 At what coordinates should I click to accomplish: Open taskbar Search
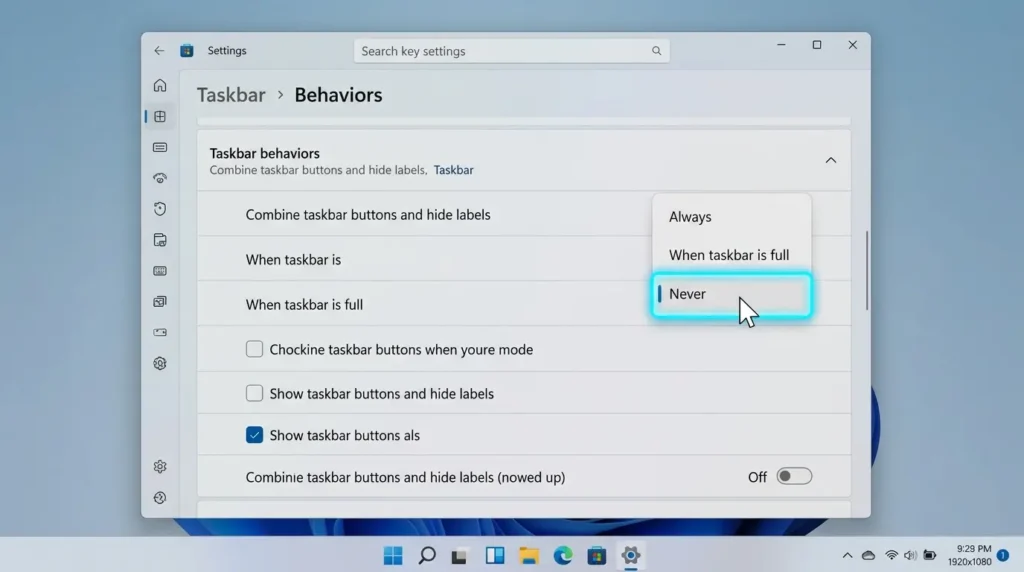[427, 556]
